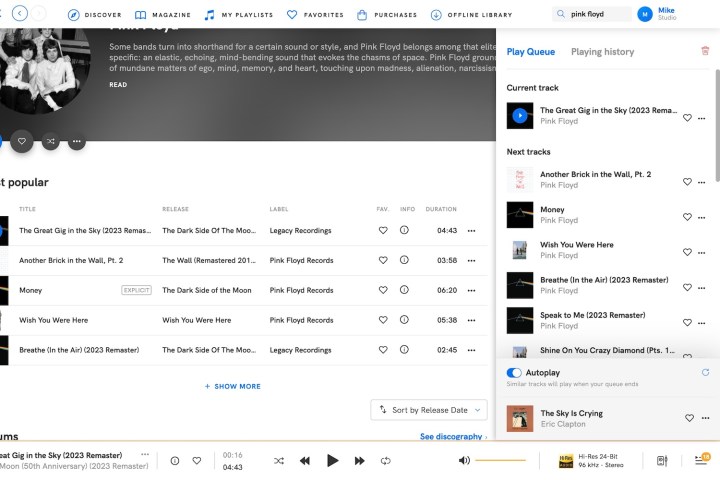Click the Show More link
Viewport: 720px width, 480px height.
click(233, 386)
